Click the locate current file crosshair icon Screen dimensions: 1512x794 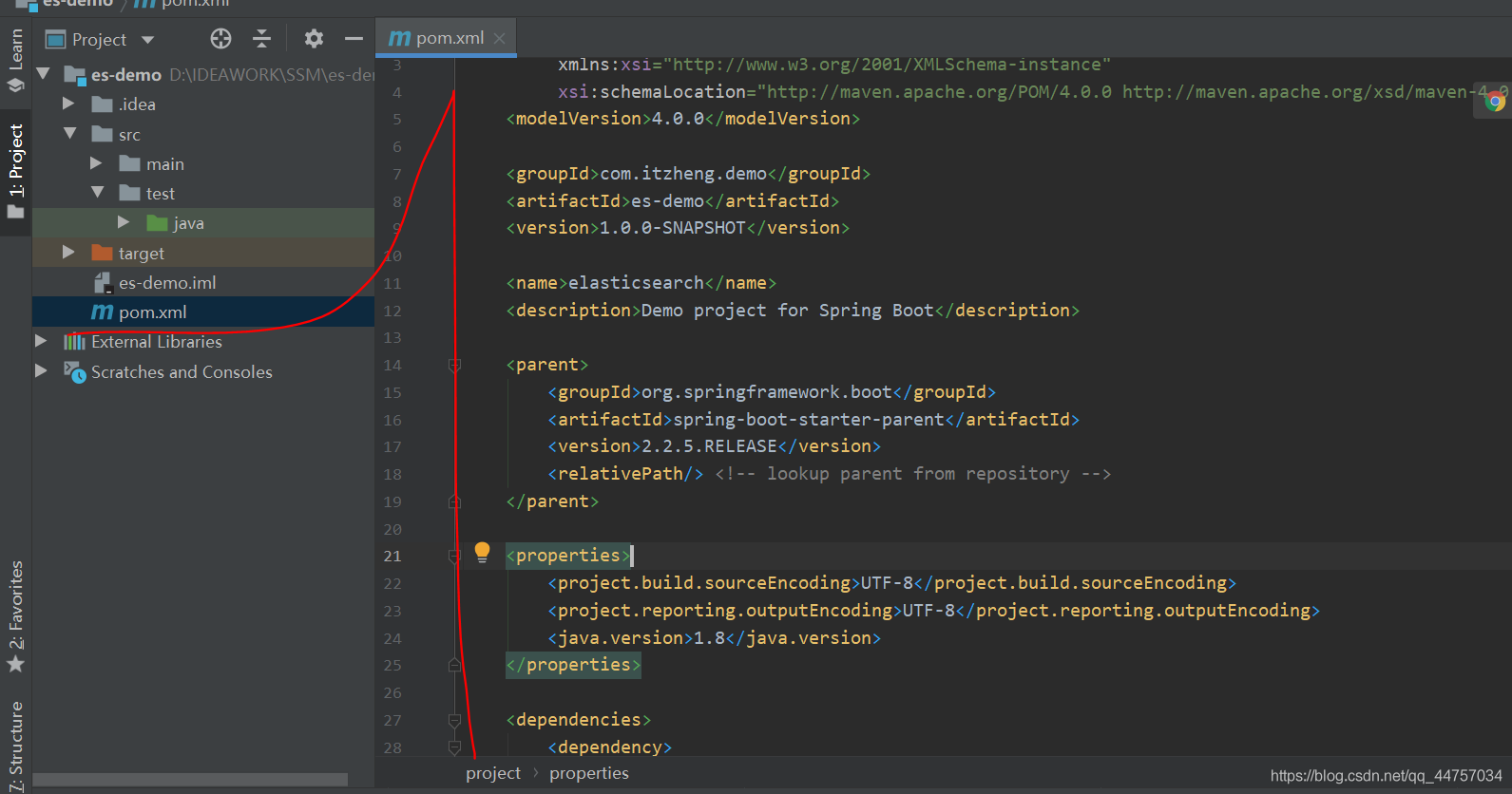click(x=220, y=39)
